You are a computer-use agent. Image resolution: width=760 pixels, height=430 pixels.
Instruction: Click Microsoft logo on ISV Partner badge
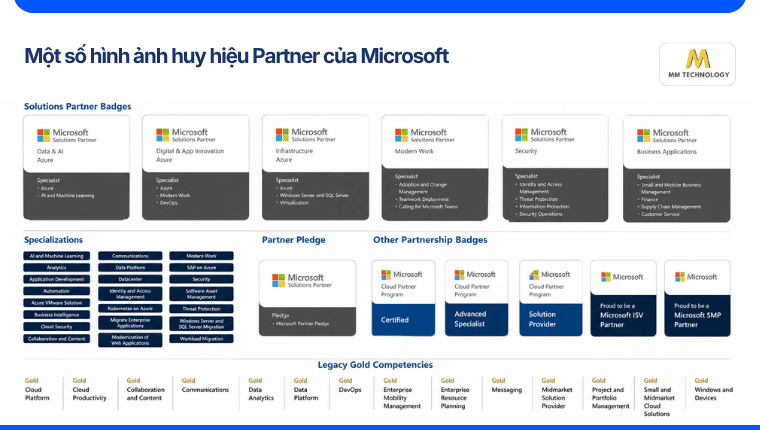coord(605,277)
